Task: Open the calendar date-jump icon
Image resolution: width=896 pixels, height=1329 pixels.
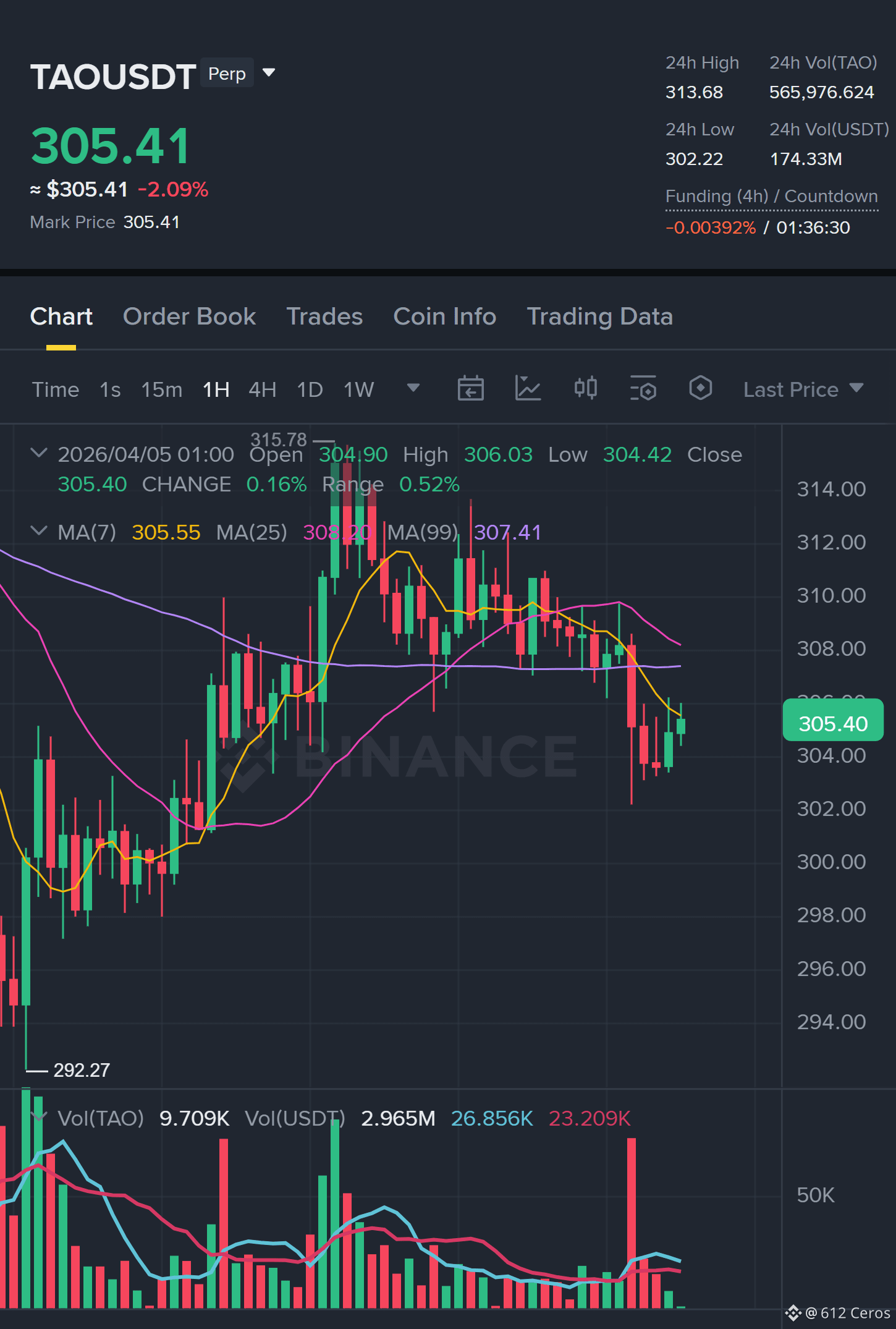Action: 470,389
